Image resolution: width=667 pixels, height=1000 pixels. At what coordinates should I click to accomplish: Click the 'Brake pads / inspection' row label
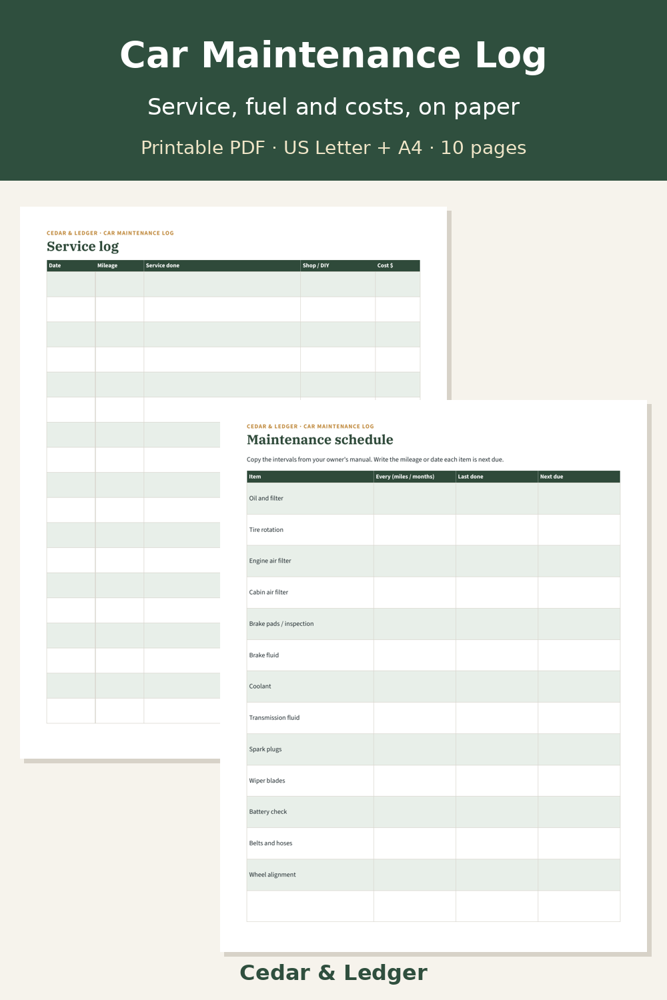[x=281, y=624]
